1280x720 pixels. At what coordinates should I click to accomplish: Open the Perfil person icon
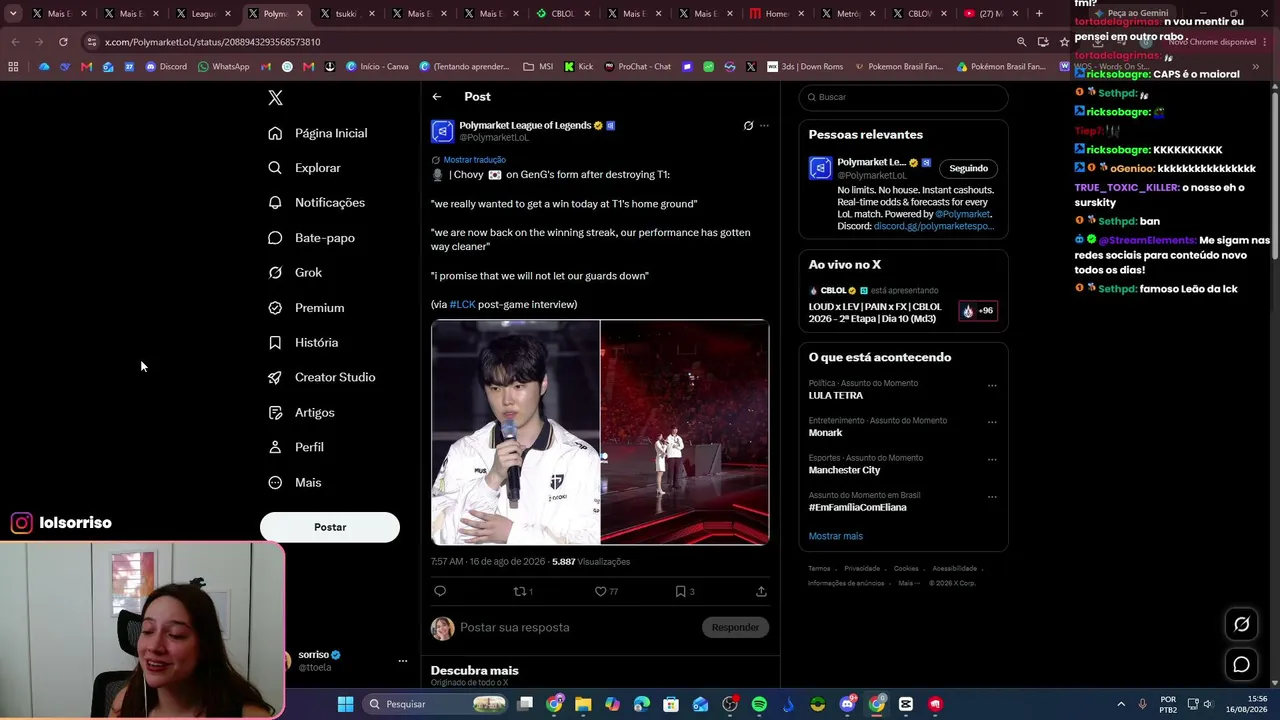tap(275, 447)
